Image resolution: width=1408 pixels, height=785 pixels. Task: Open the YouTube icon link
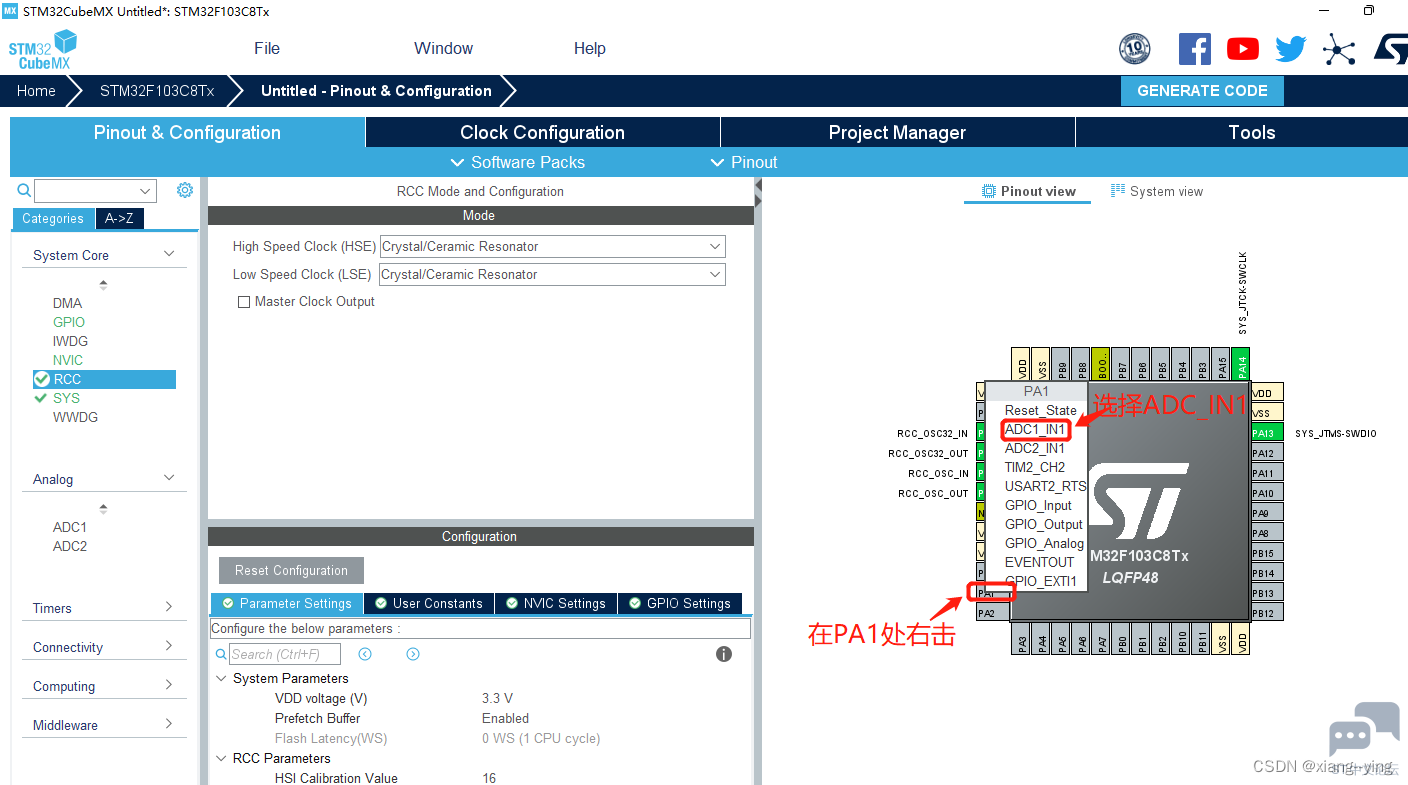(x=1243, y=49)
